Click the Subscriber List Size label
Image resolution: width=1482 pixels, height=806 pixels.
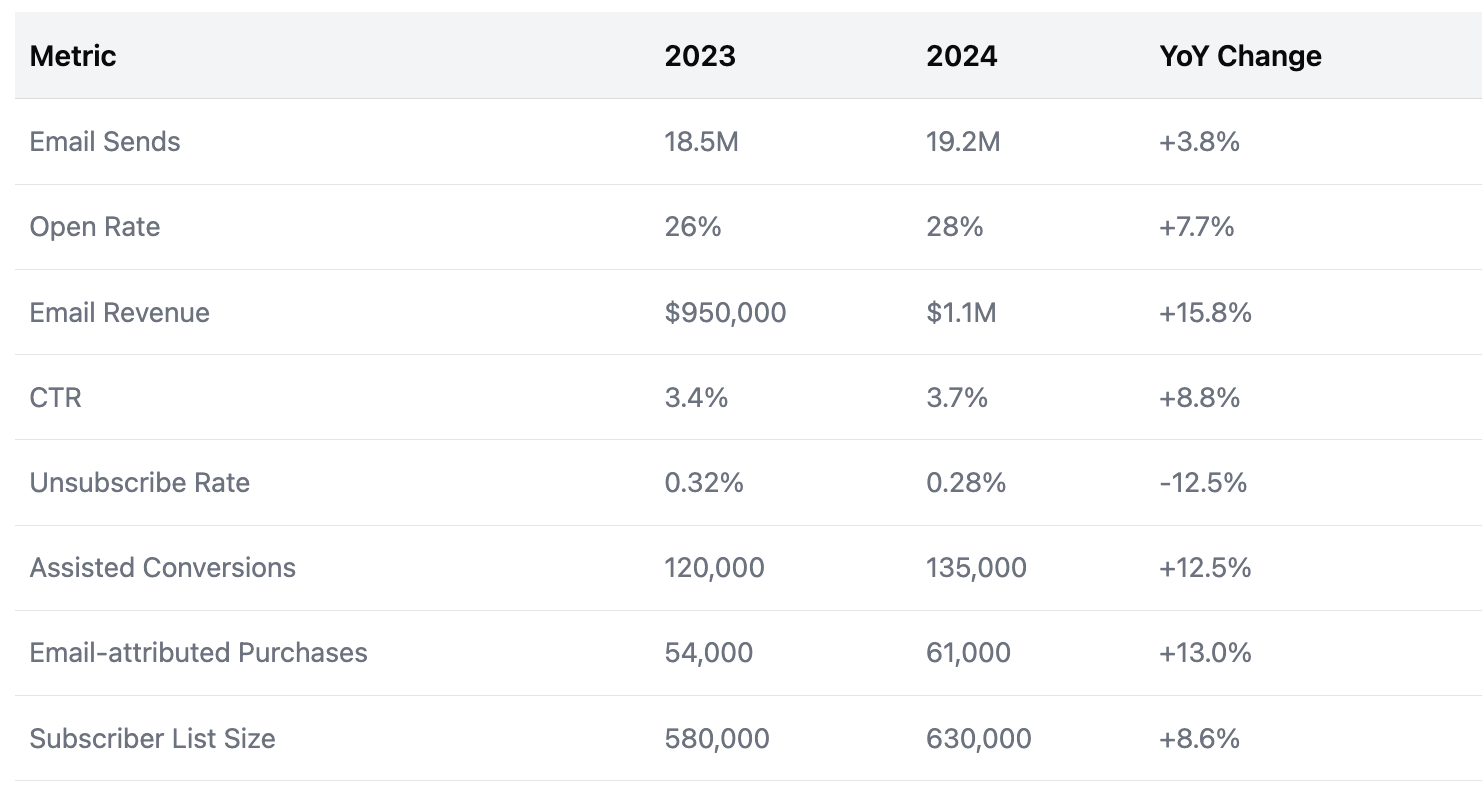153,739
